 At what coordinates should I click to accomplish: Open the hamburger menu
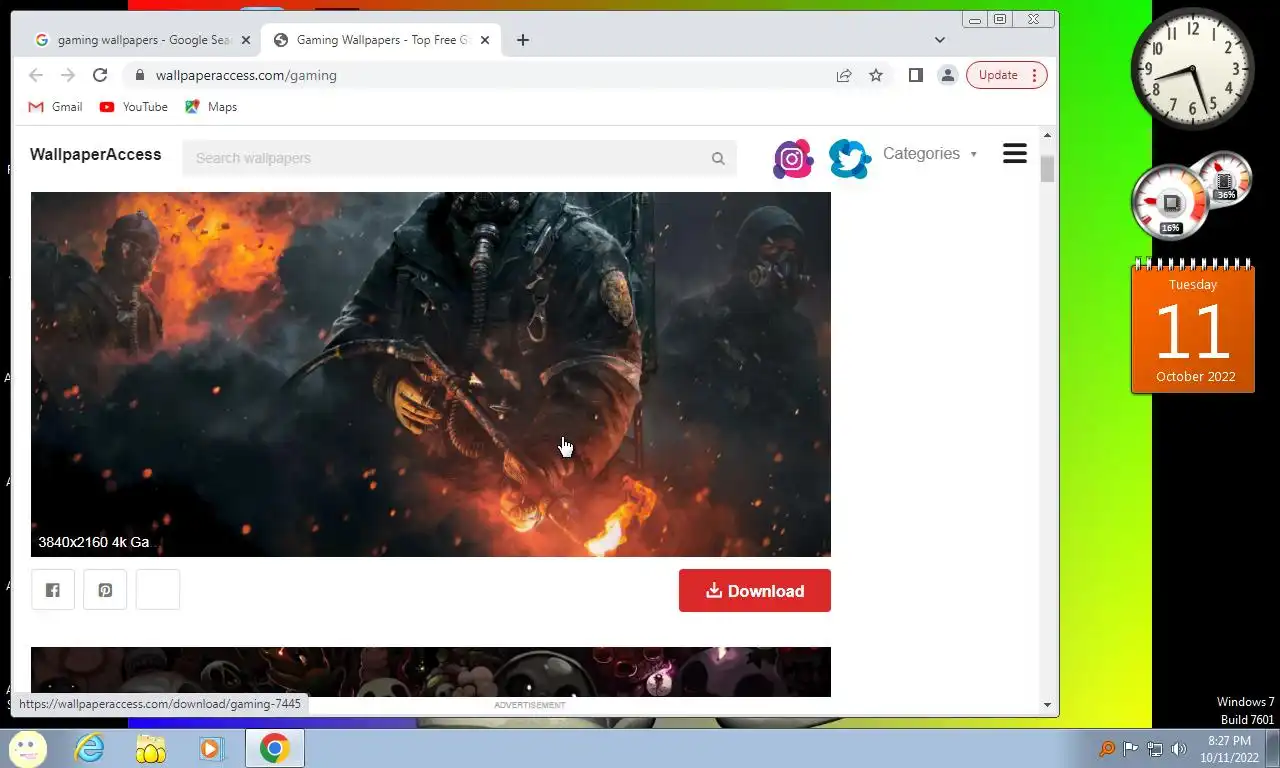tap(1015, 153)
